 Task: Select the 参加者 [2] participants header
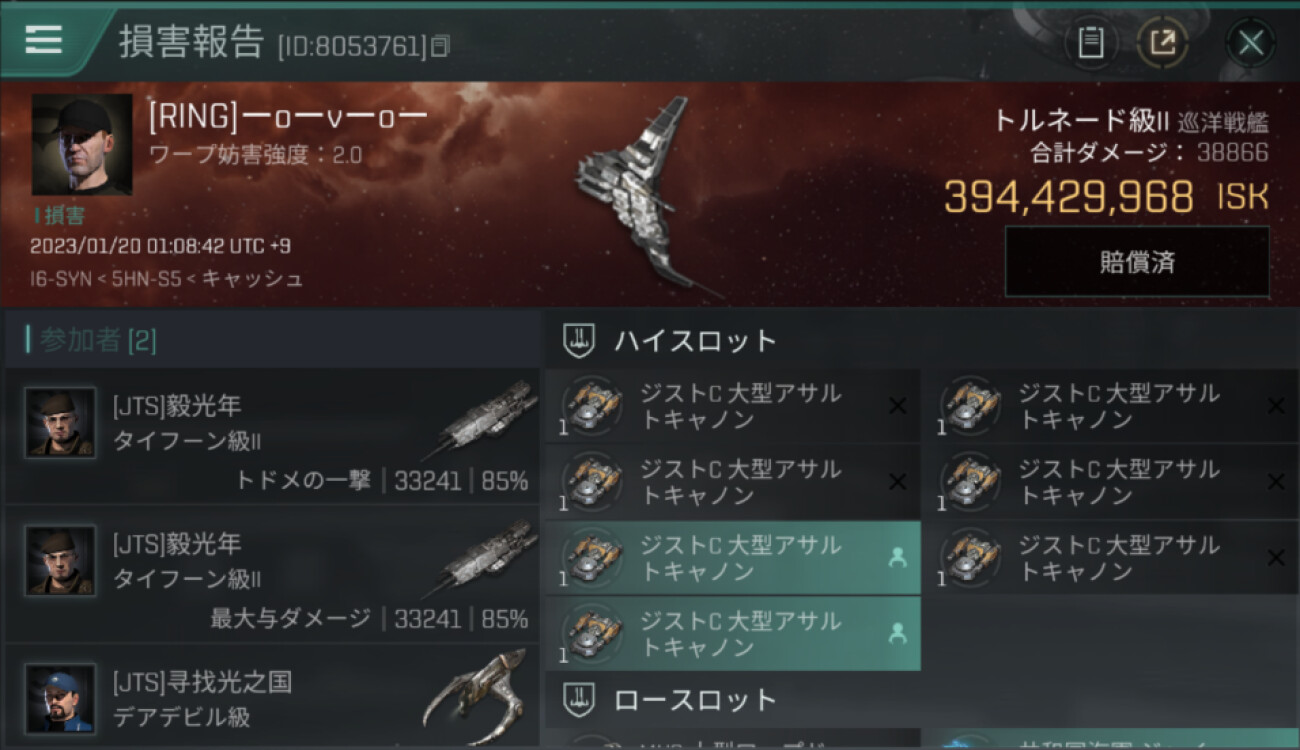coord(91,340)
